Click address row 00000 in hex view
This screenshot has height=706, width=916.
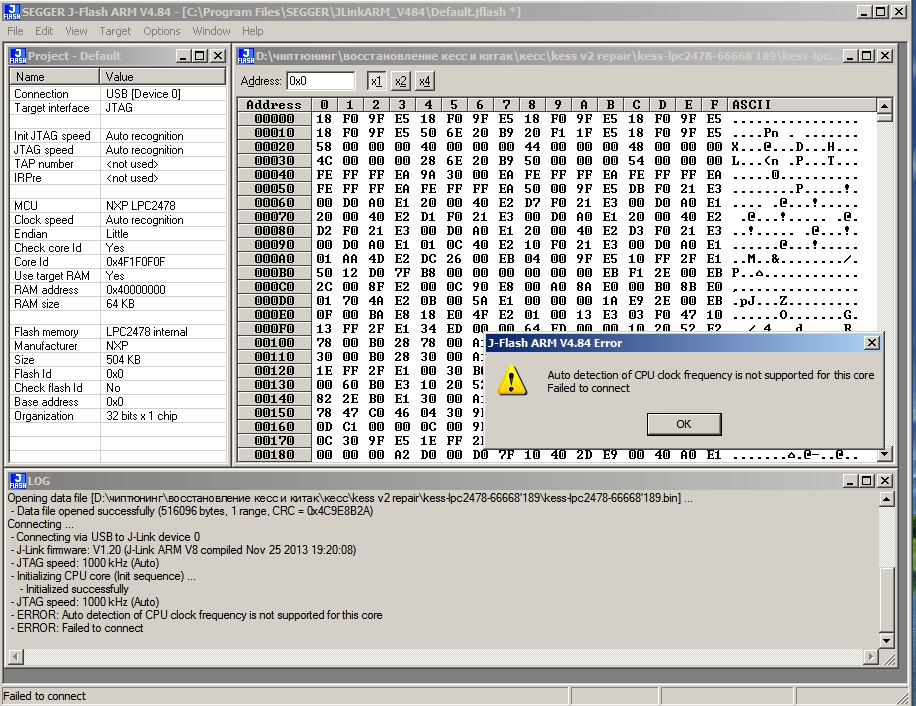[274, 119]
